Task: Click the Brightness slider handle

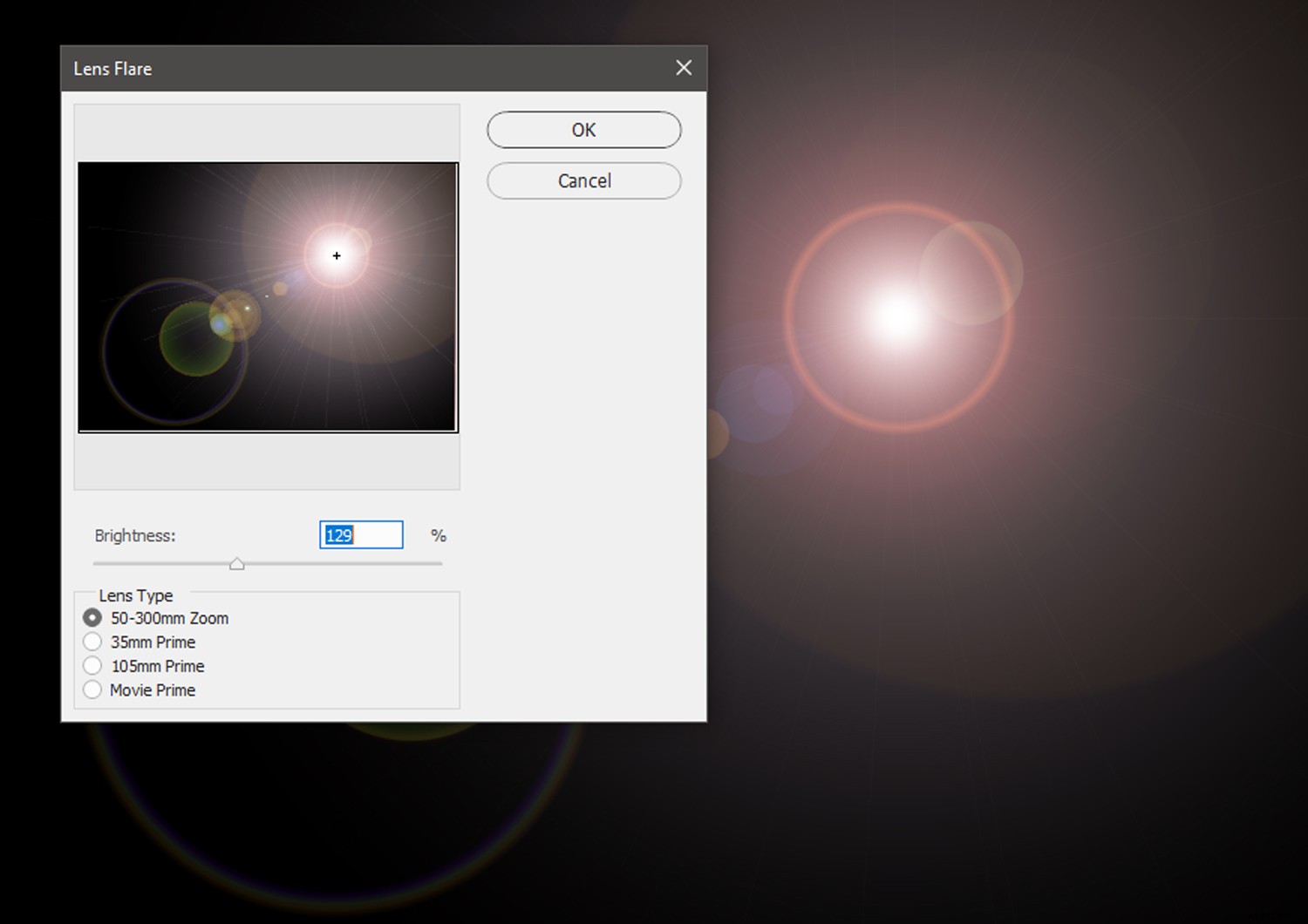Action: (236, 564)
